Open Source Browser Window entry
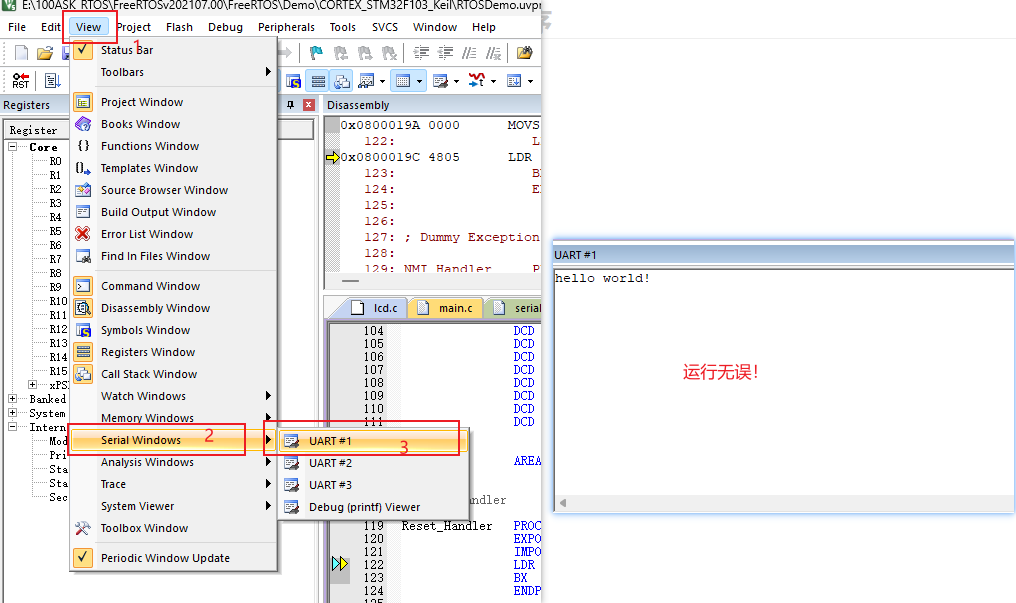 tap(174, 190)
